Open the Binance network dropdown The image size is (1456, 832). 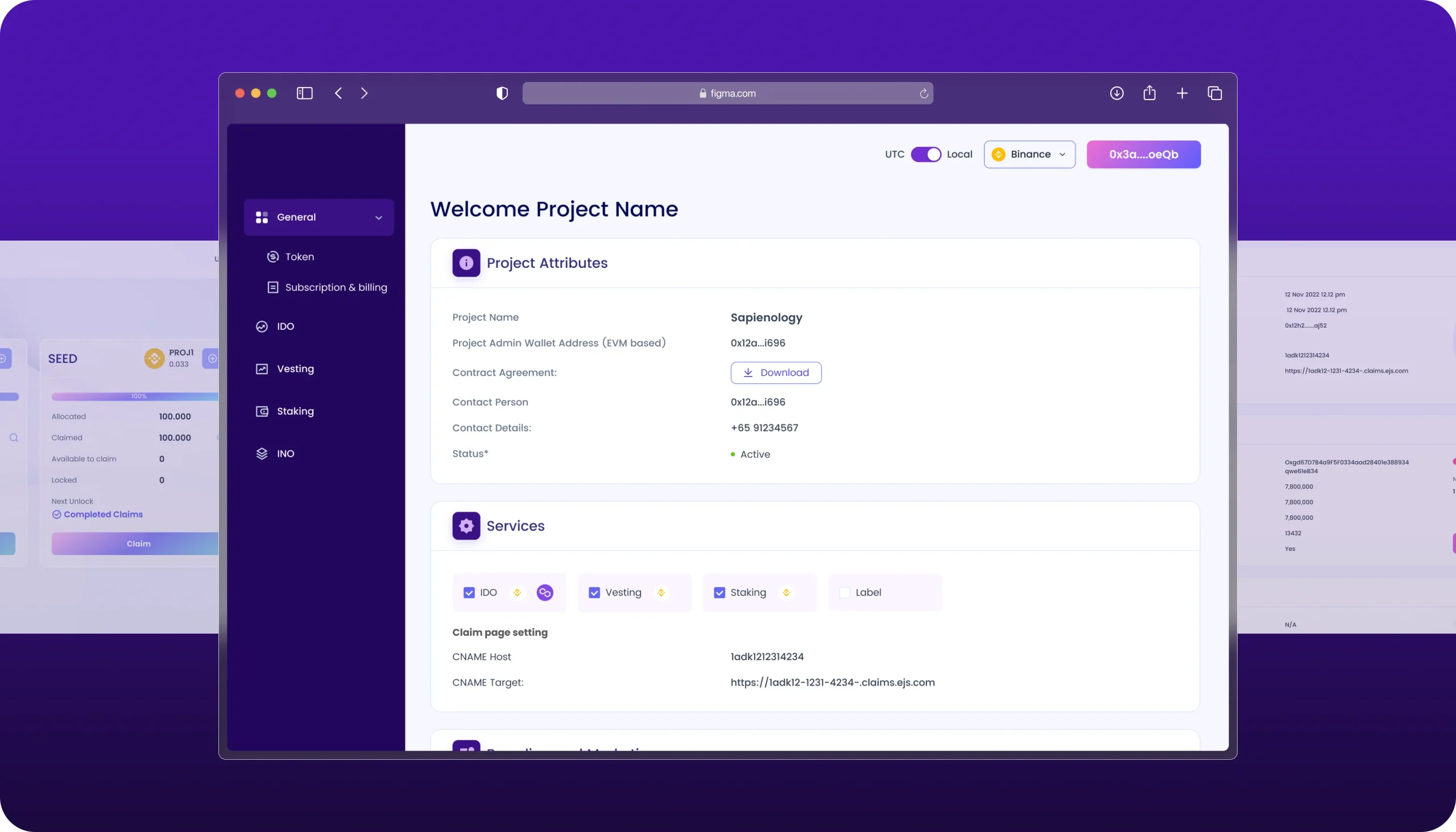pyautogui.click(x=1029, y=154)
